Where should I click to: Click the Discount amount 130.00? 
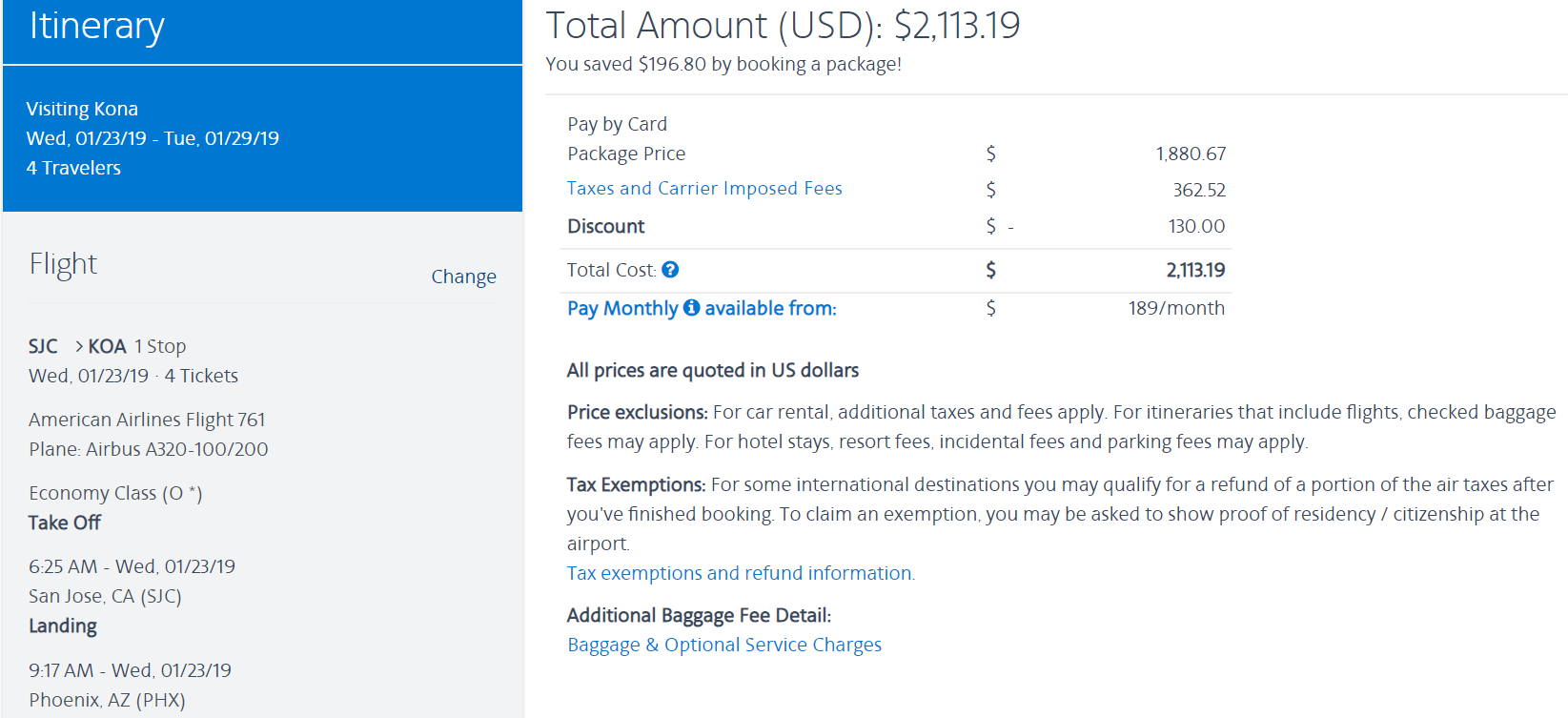click(x=1196, y=227)
